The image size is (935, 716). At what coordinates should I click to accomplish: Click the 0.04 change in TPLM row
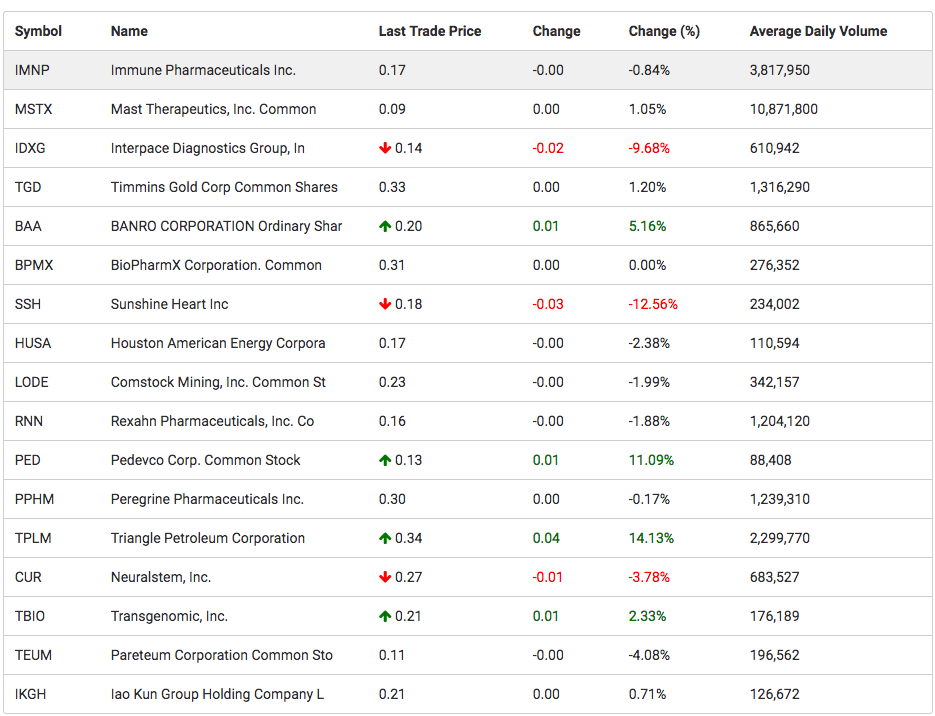(x=546, y=538)
